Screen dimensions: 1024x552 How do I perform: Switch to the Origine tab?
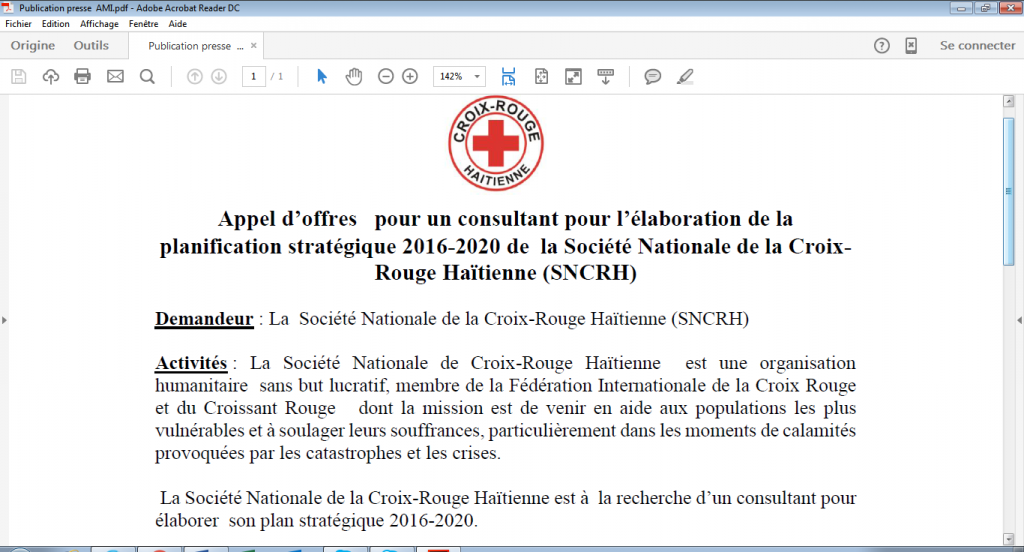pyautogui.click(x=33, y=46)
